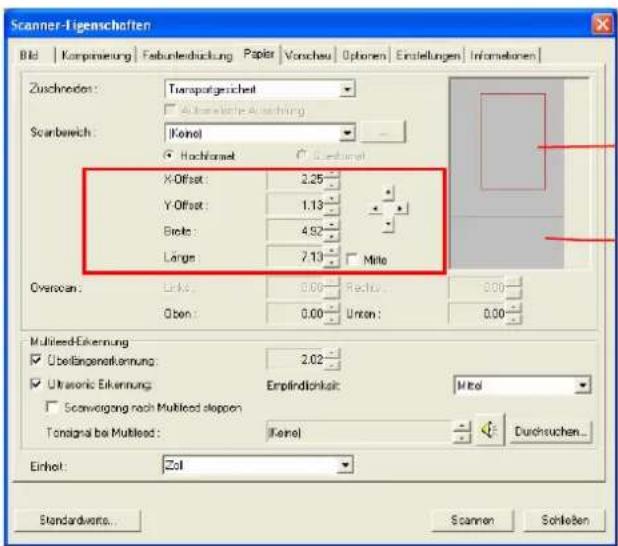Decrease the Breite value with the down spinner
Viewport: 618px width, 546px height.
pos(332,236)
